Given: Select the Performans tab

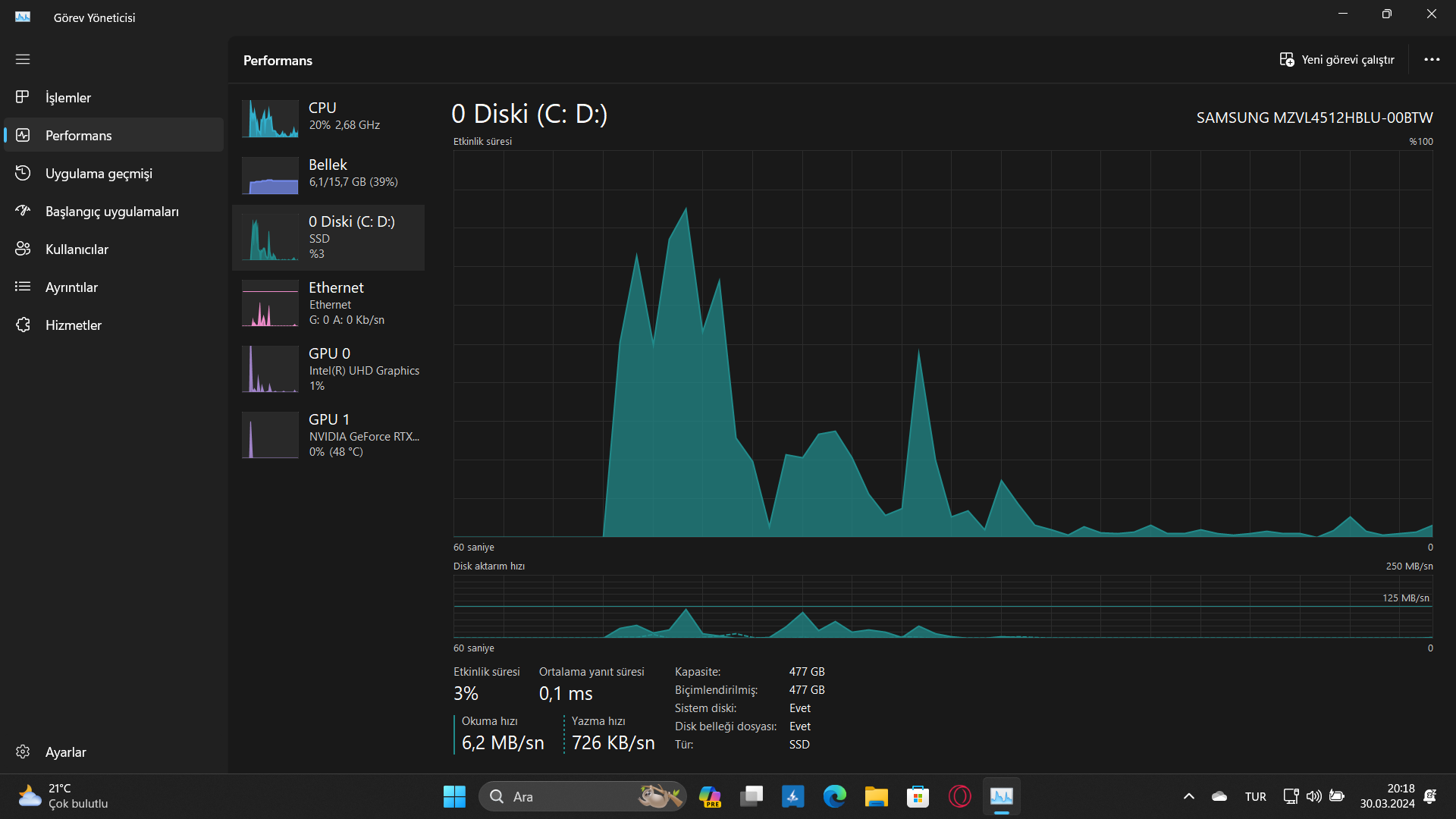Looking at the screenshot, I should tap(78, 136).
